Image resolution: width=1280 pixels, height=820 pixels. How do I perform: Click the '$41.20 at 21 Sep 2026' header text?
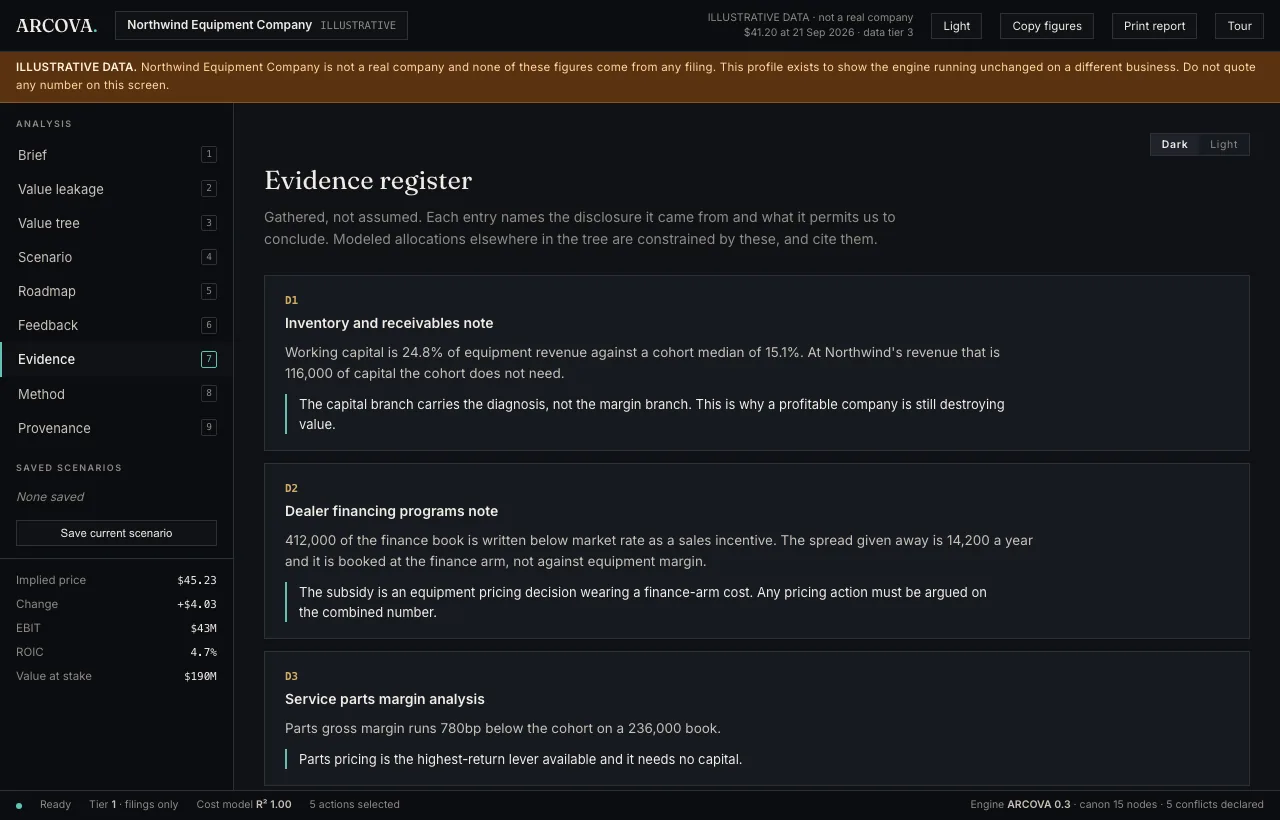799,33
